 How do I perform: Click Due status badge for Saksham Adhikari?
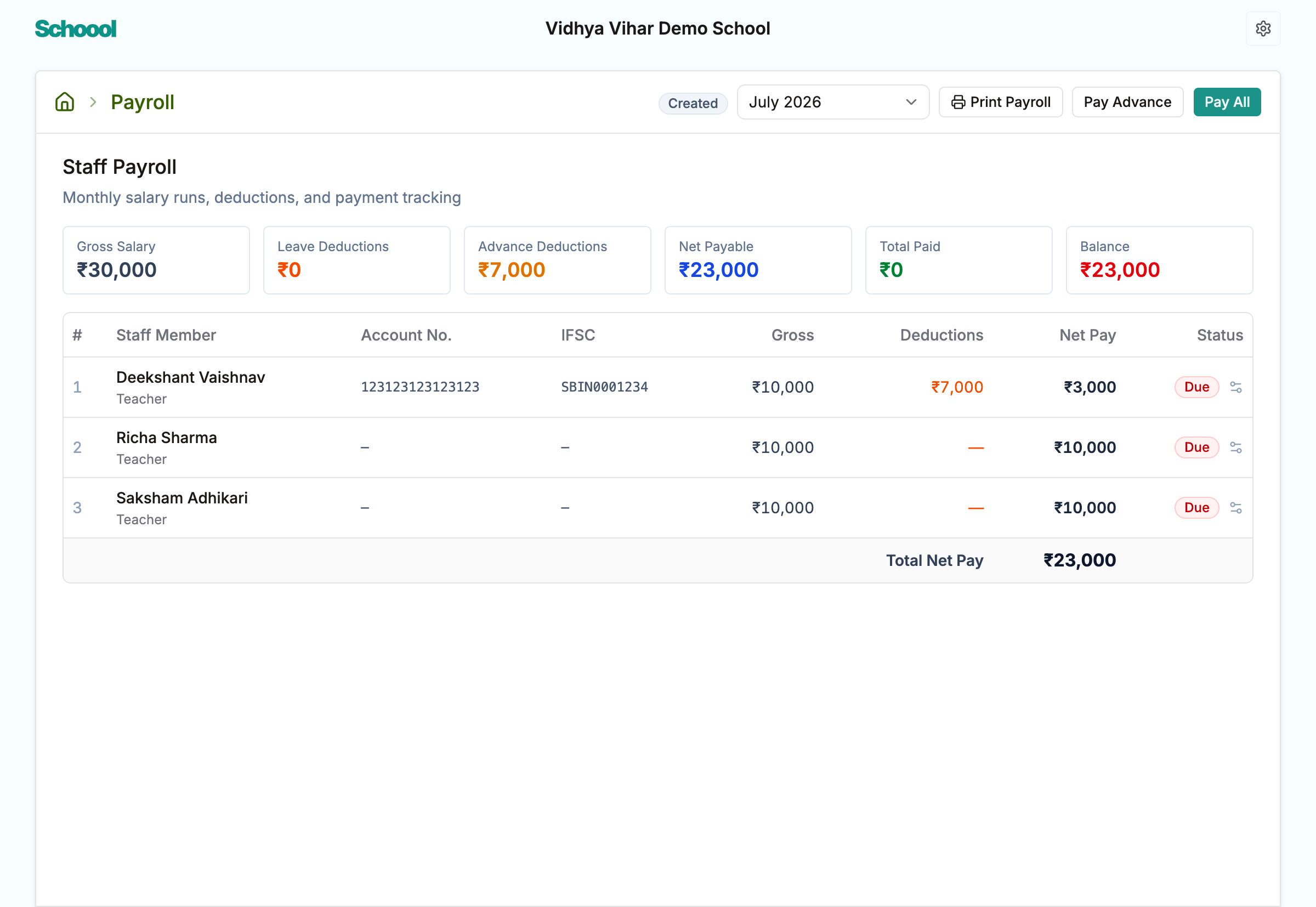(x=1196, y=507)
